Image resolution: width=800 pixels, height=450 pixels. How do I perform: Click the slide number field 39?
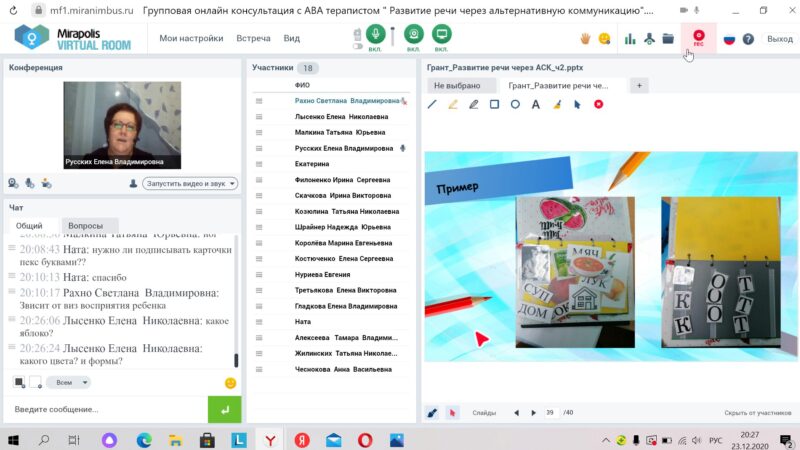(x=550, y=413)
